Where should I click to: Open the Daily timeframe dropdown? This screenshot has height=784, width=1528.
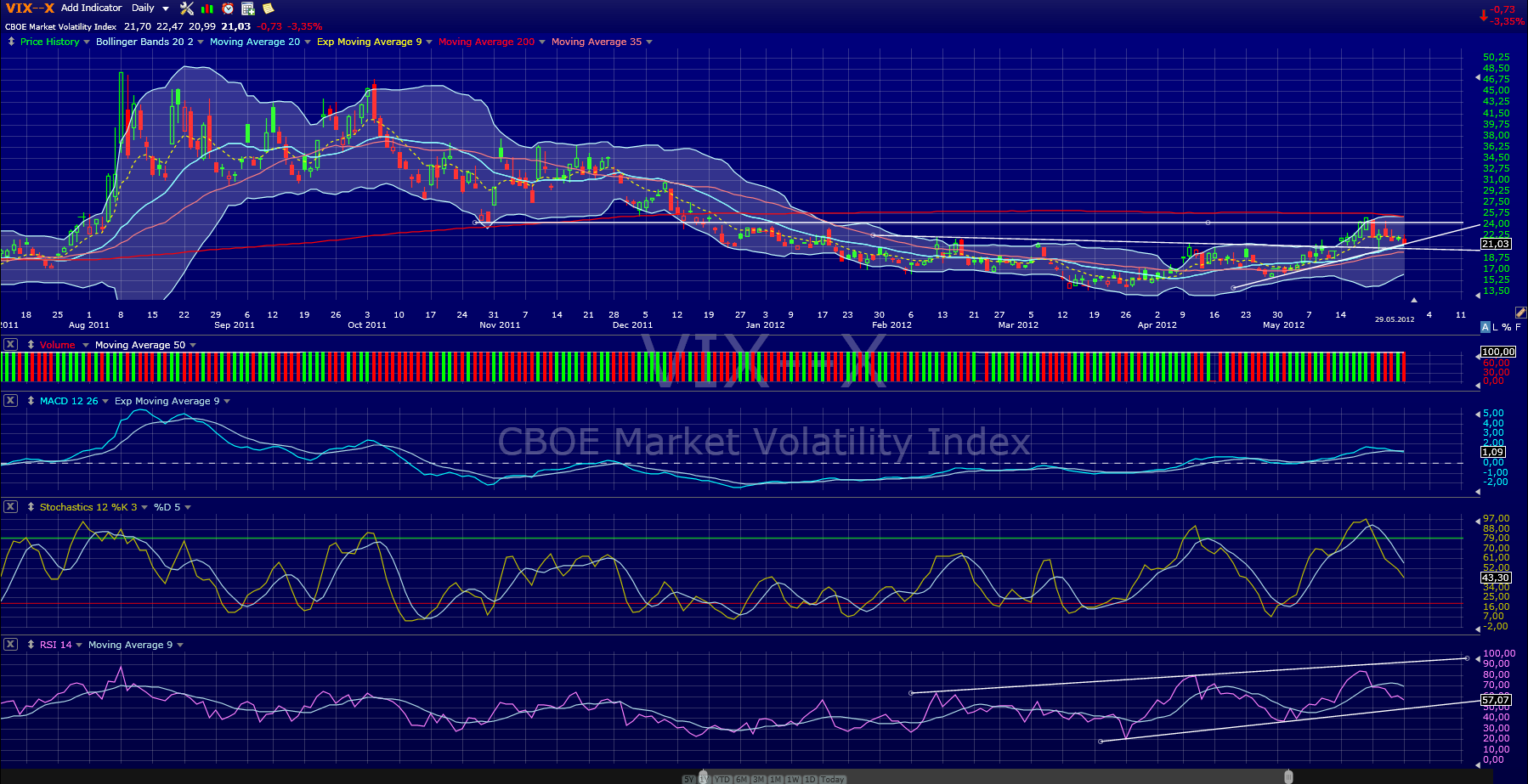click(x=150, y=8)
